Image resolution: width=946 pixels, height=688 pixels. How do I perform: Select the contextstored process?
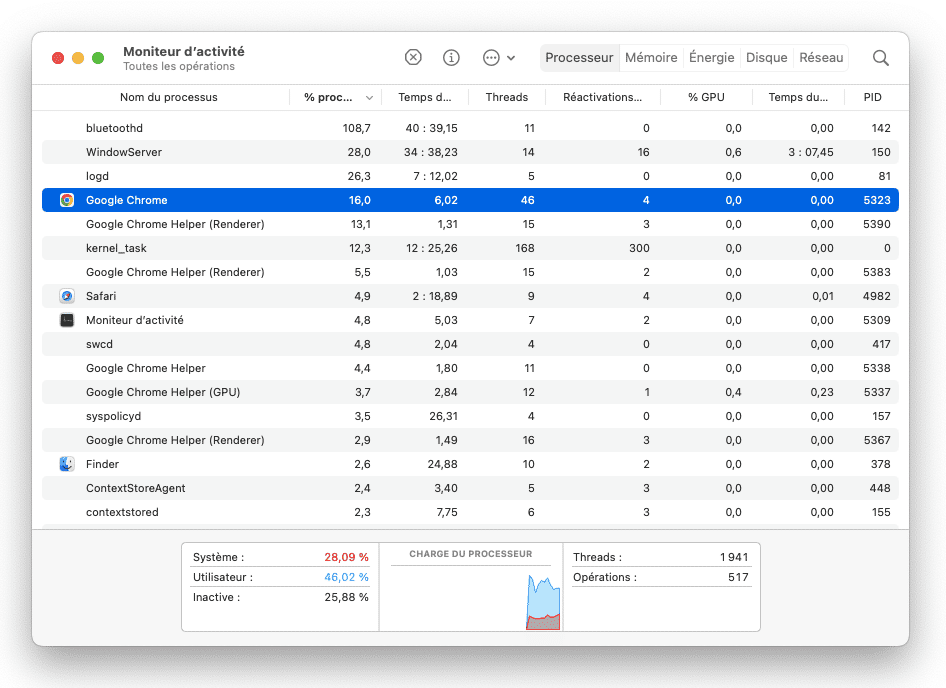pos(470,512)
